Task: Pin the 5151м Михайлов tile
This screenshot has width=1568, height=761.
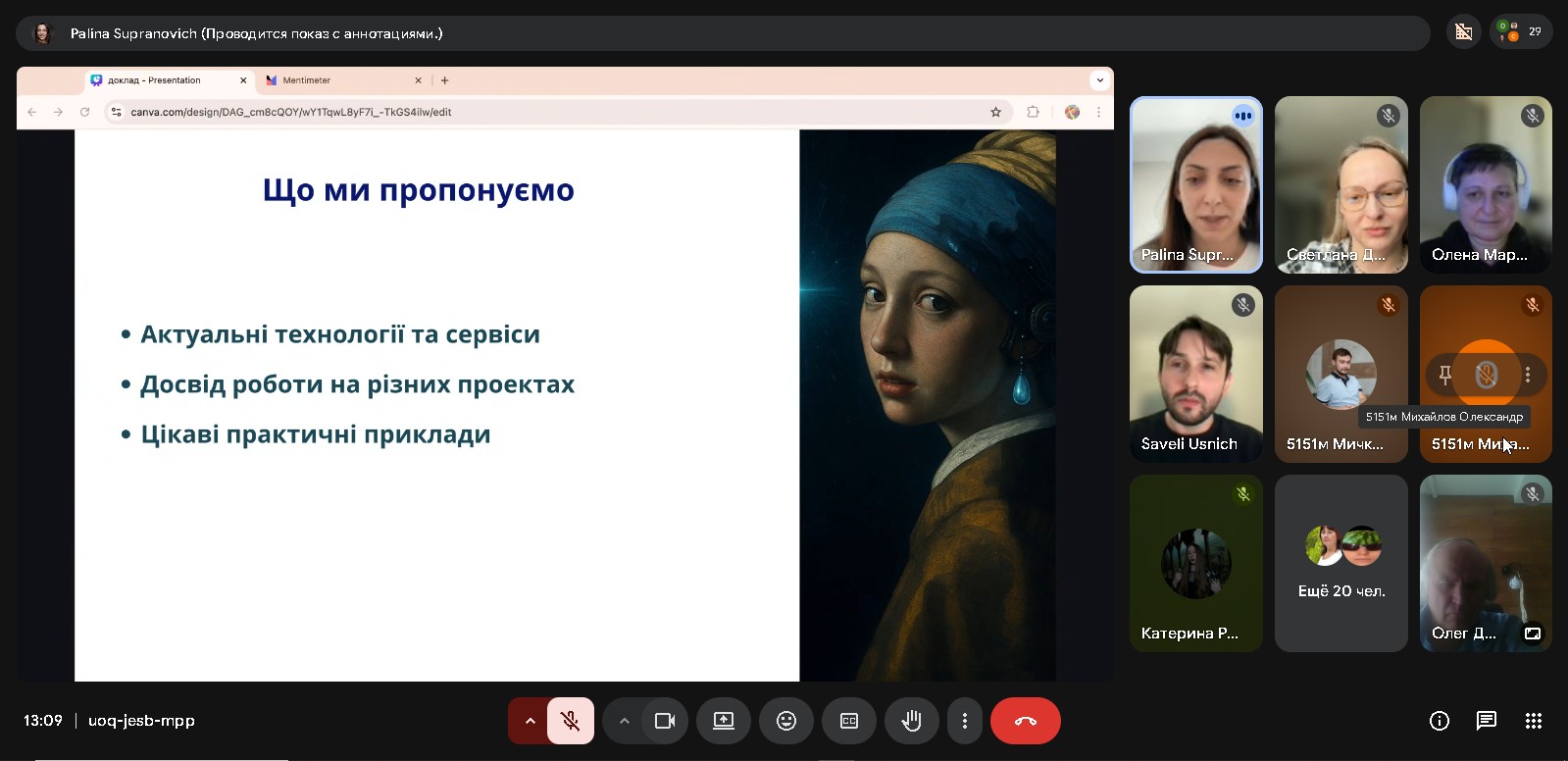Action: (1444, 375)
